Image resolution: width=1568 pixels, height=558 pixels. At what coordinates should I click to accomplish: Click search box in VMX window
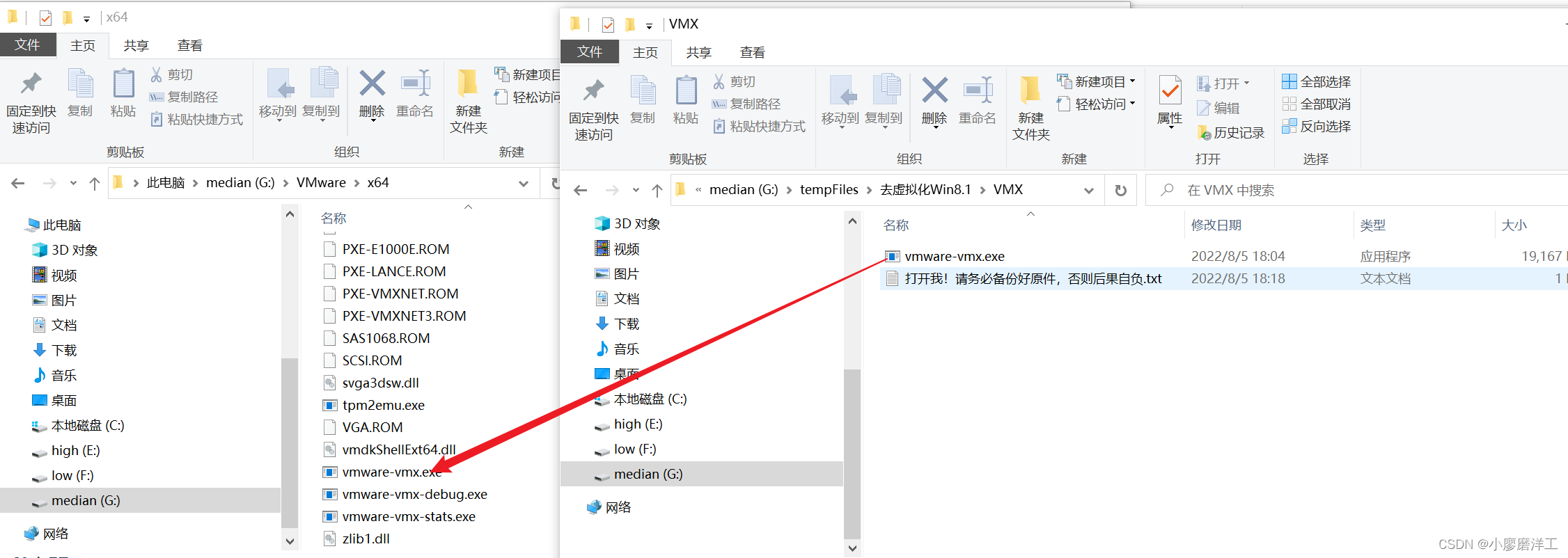coord(1358,190)
